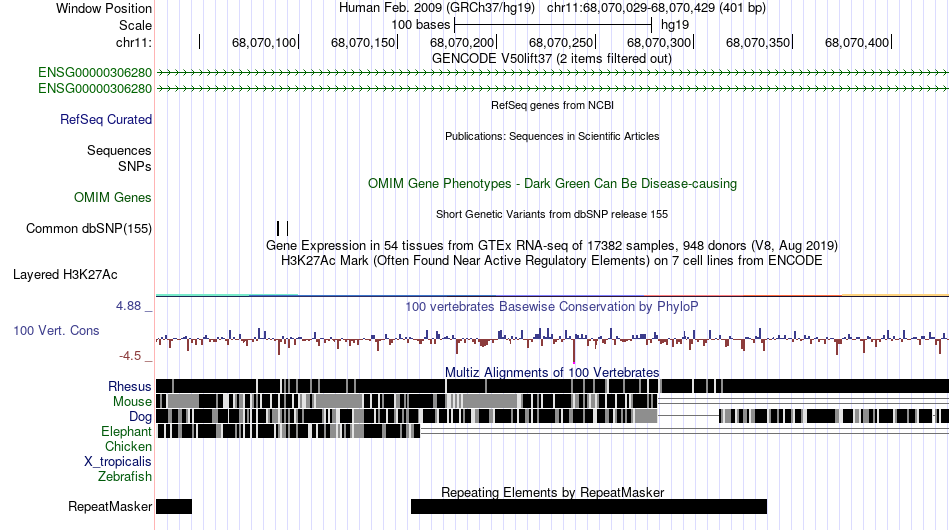Screen dimensions: 950x530
Task: Open the second ENSG00000306280 gene label
Action: coord(95,88)
